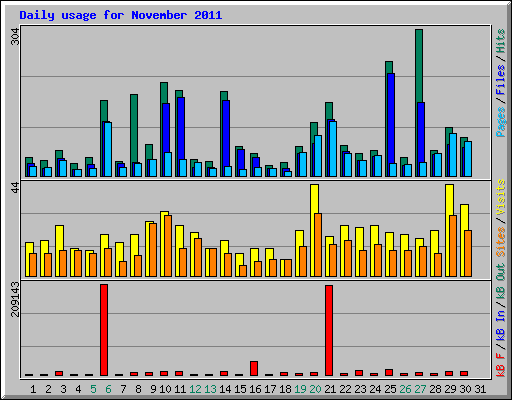
Task: Click the green weekend day label '6'
Action: point(108,389)
